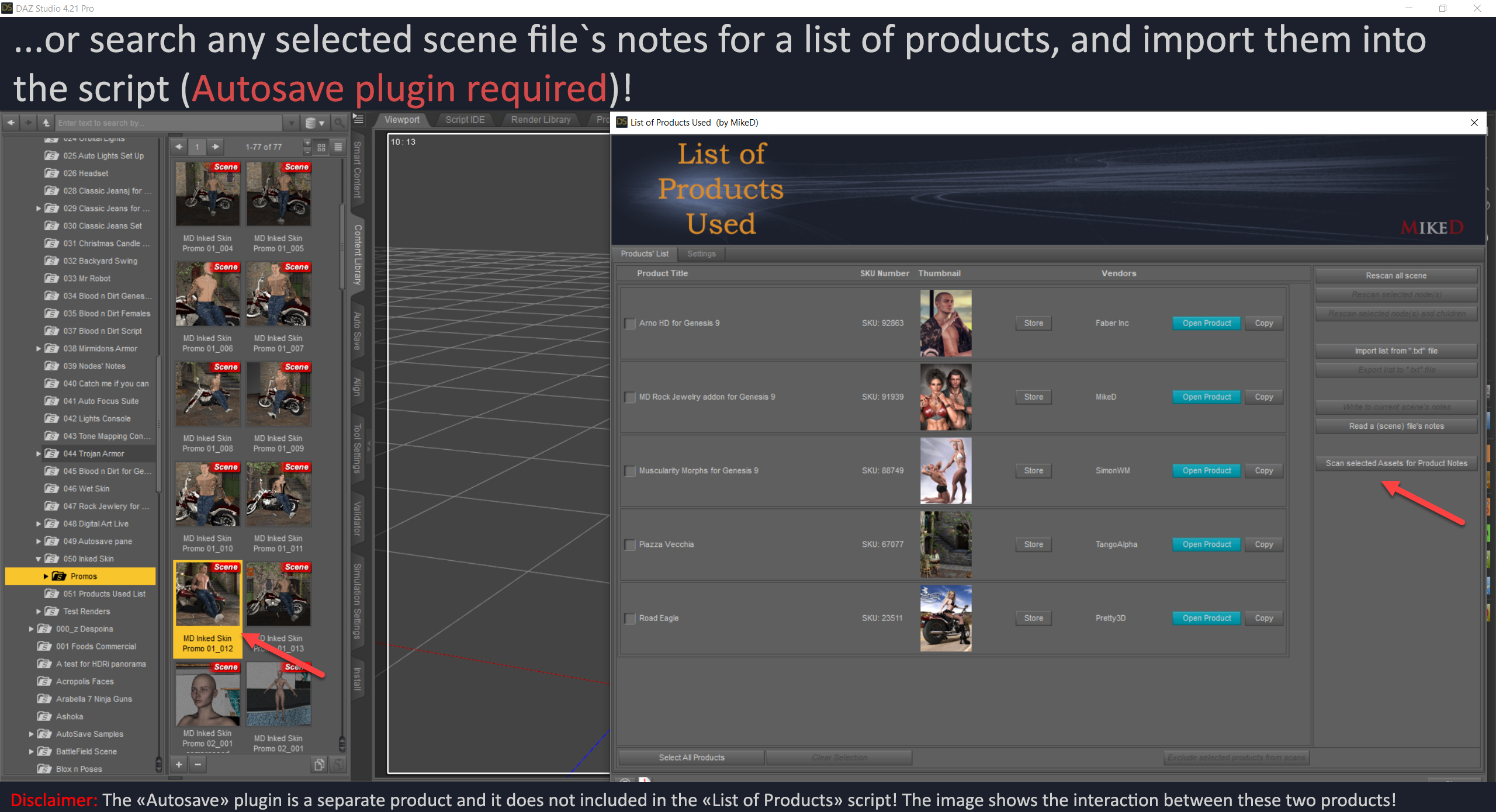This screenshot has width=1496, height=812.
Task: Copy selected asset icon at bottom
Action: [319, 764]
